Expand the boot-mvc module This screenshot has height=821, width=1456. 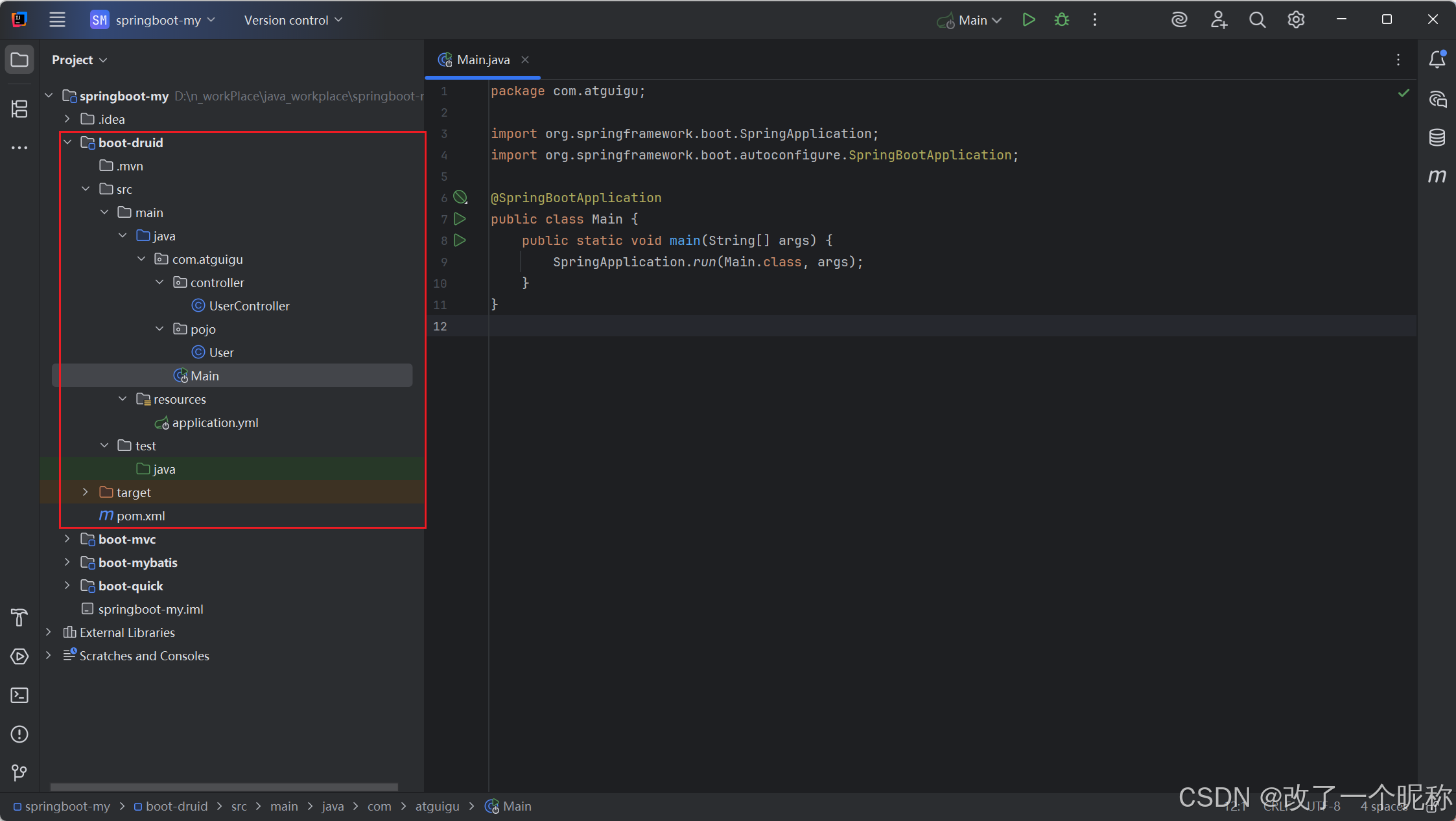pyautogui.click(x=67, y=539)
